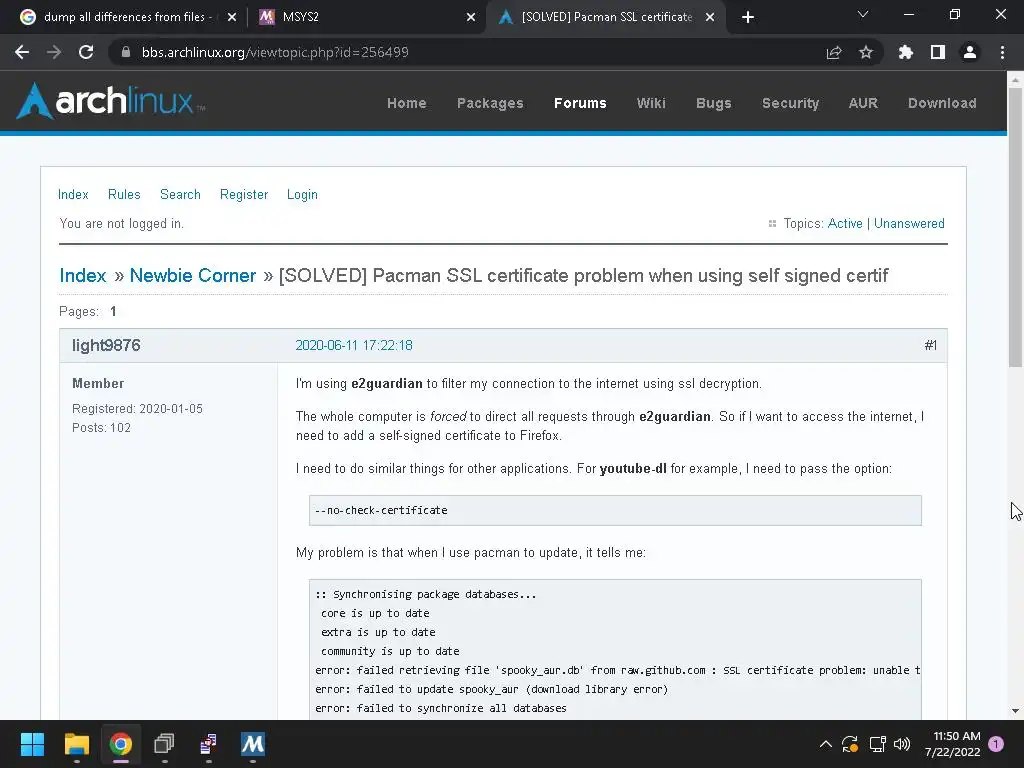Click the forum Index link under the header
The width and height of the screenshot is (1024, 768).
pos(73,195)
